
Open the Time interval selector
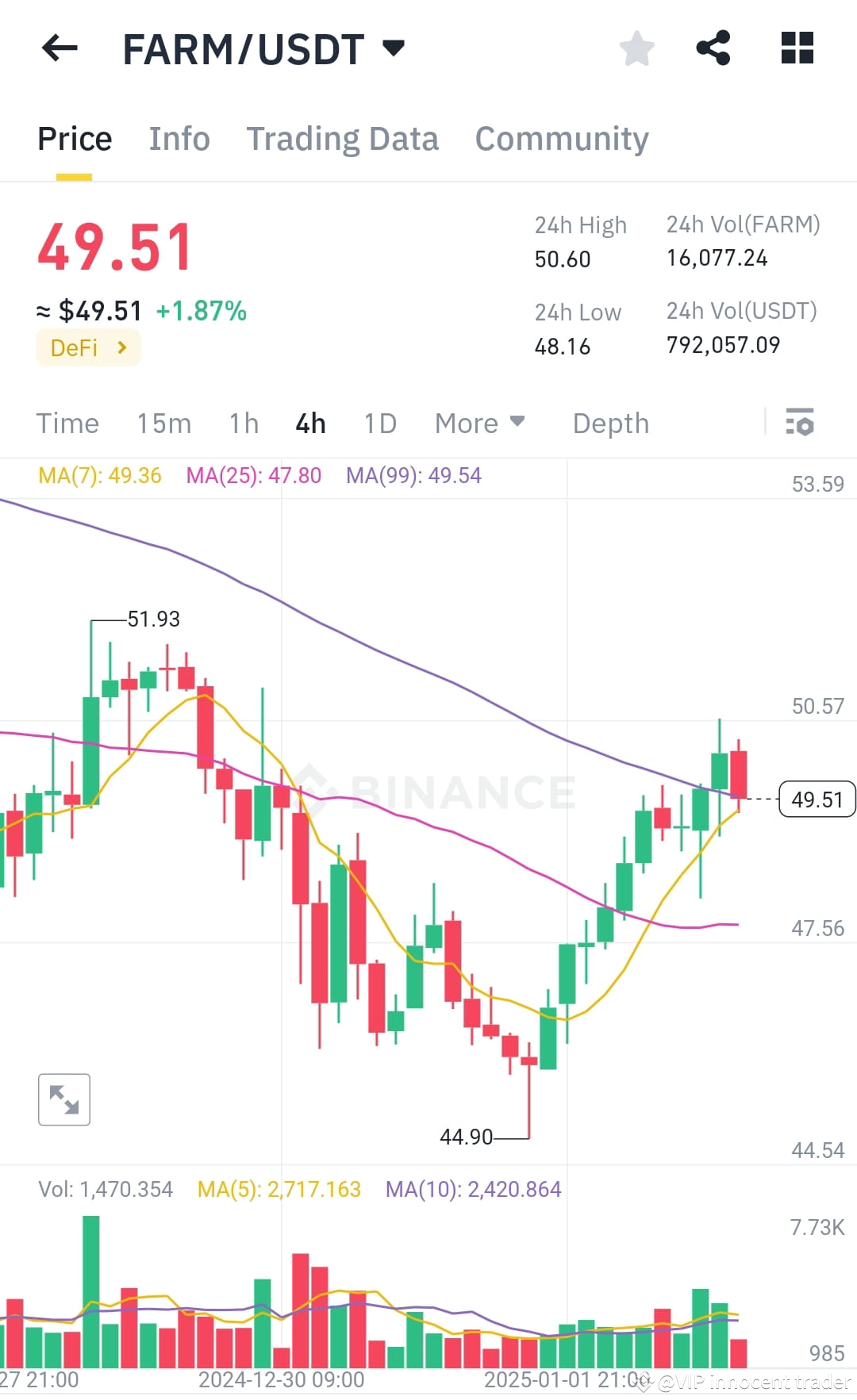click(x=67, y=424)
